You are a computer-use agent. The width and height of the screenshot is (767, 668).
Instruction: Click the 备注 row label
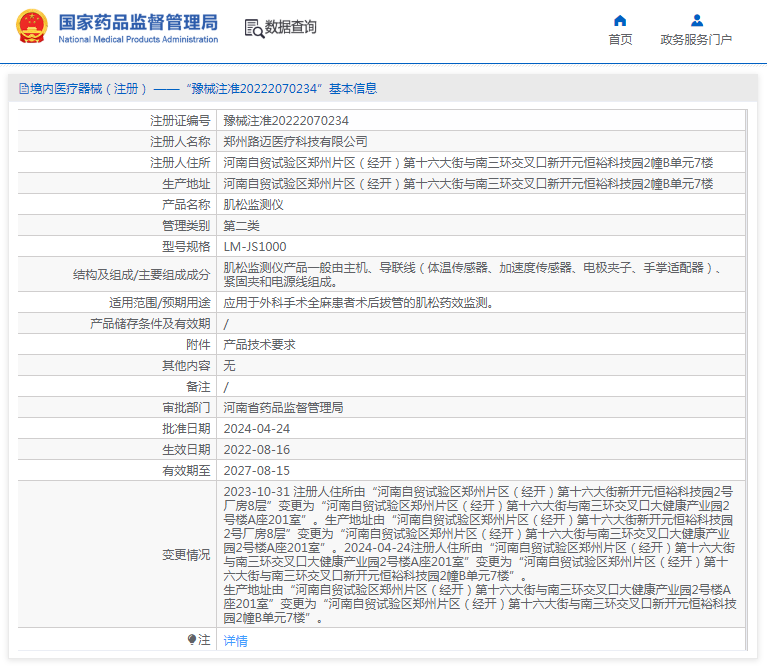pos(198,387)
